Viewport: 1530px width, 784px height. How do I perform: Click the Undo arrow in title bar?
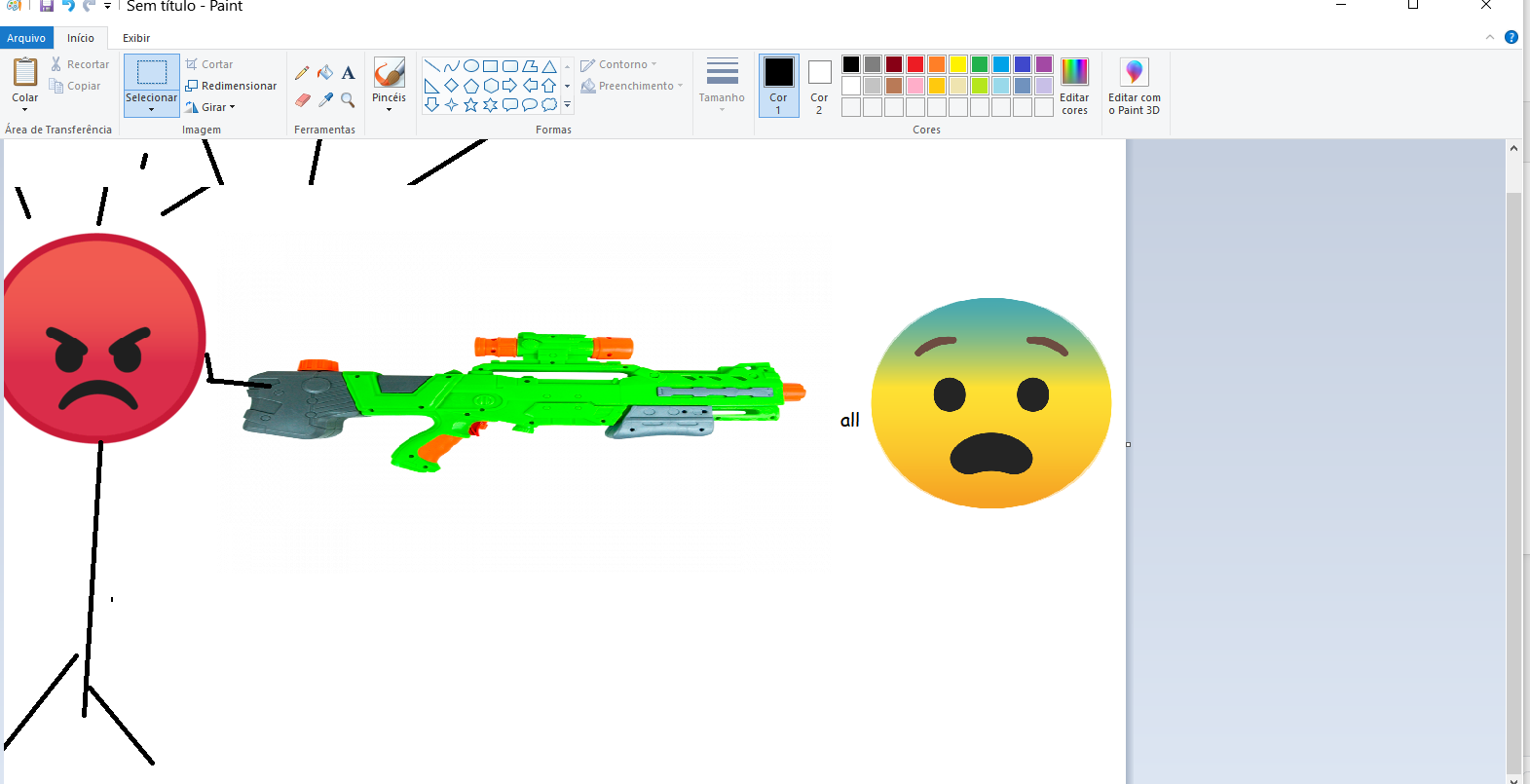click(x=68, y=6)
